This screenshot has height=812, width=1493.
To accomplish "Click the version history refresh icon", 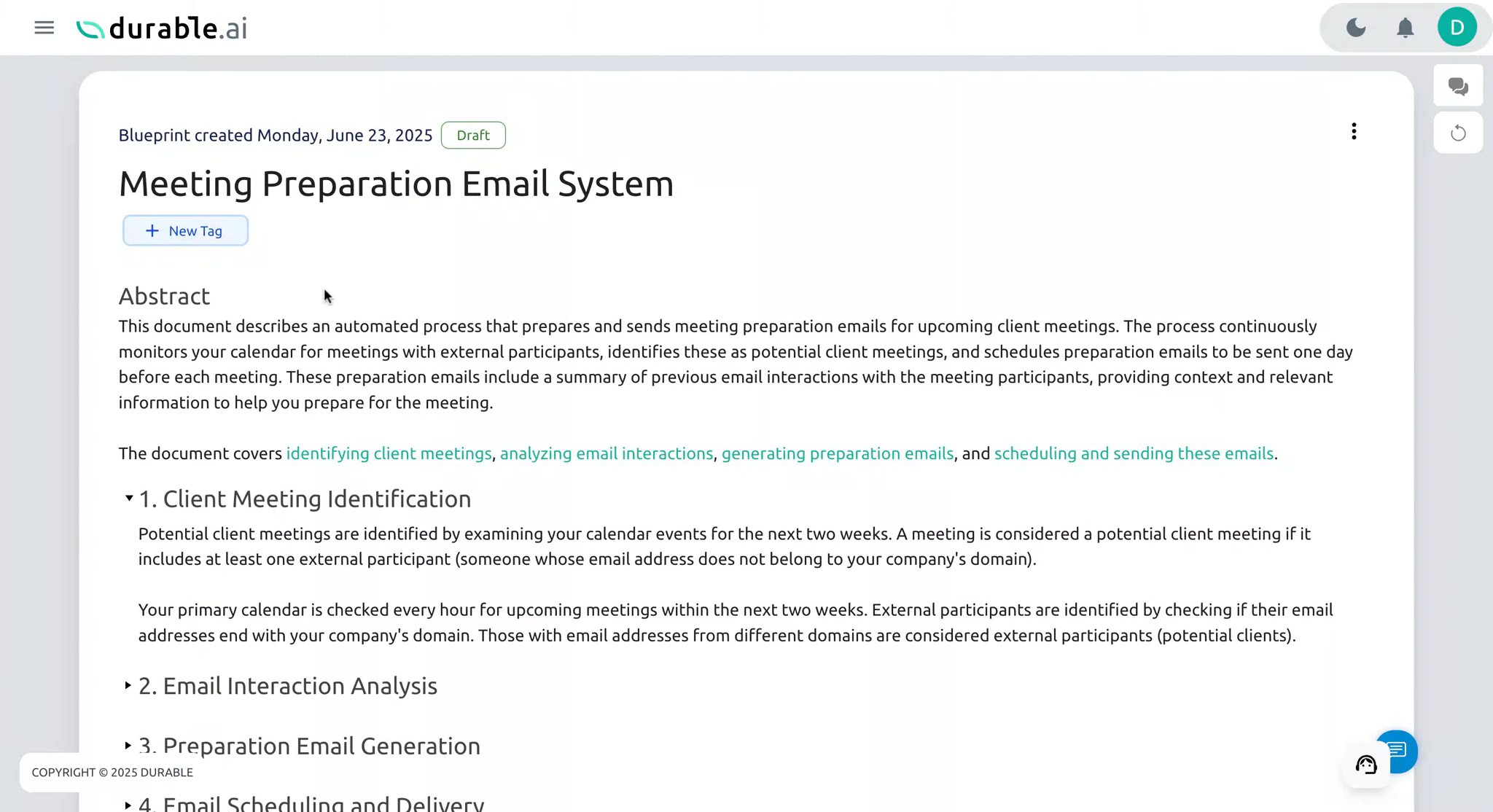I will [1457, 133].
